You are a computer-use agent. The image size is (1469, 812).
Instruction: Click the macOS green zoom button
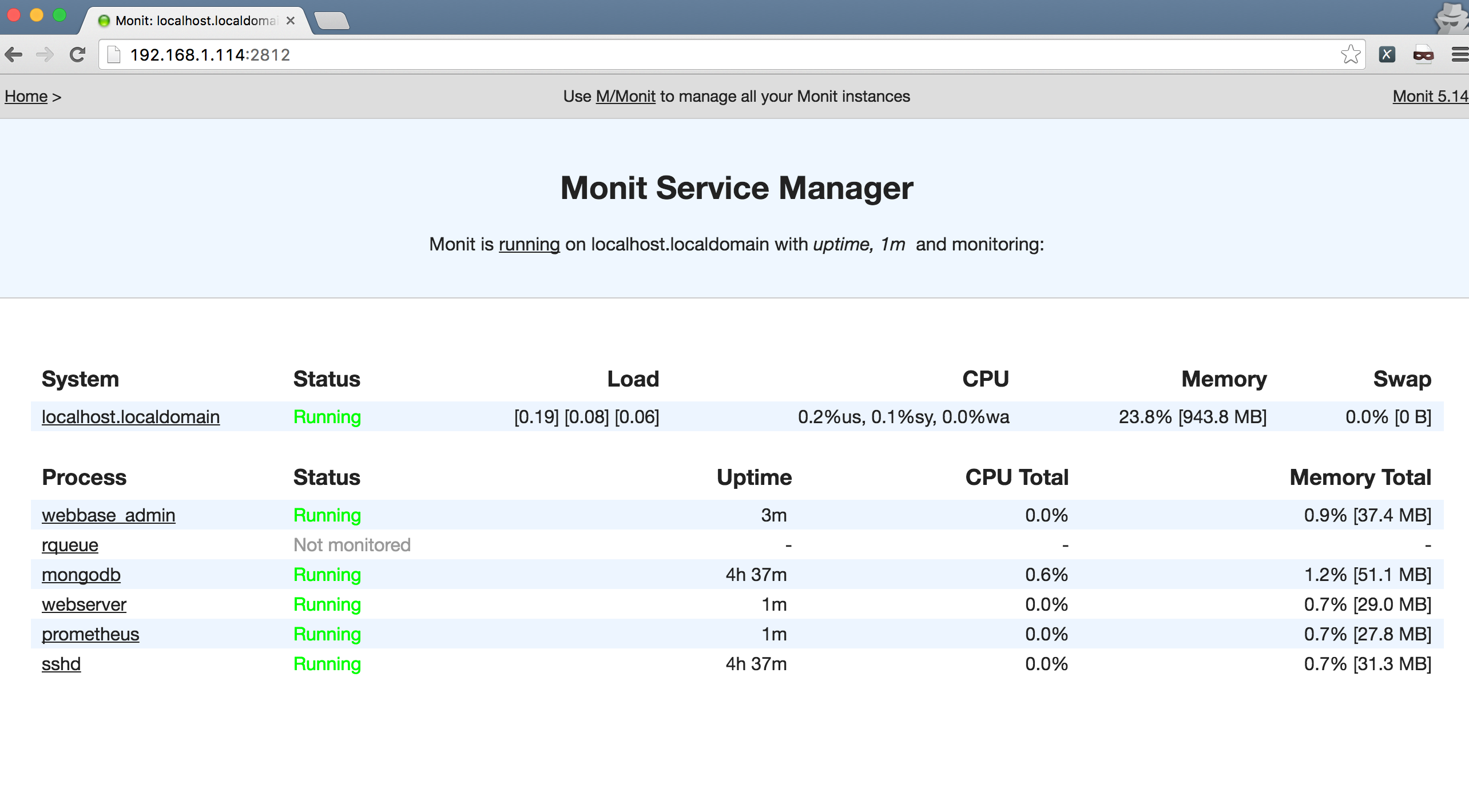click(59, 15)
